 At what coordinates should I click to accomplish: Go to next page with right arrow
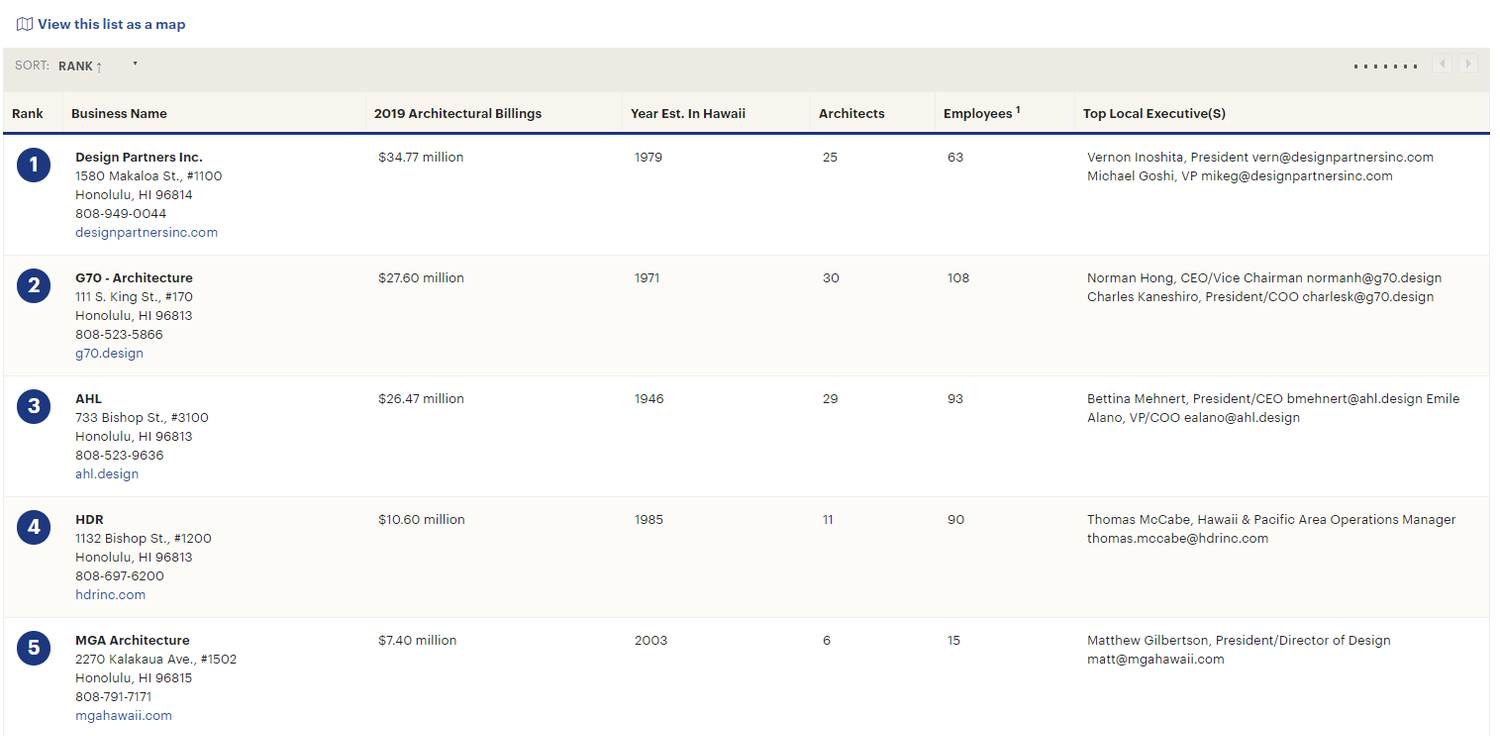[x=1468, y=64]
